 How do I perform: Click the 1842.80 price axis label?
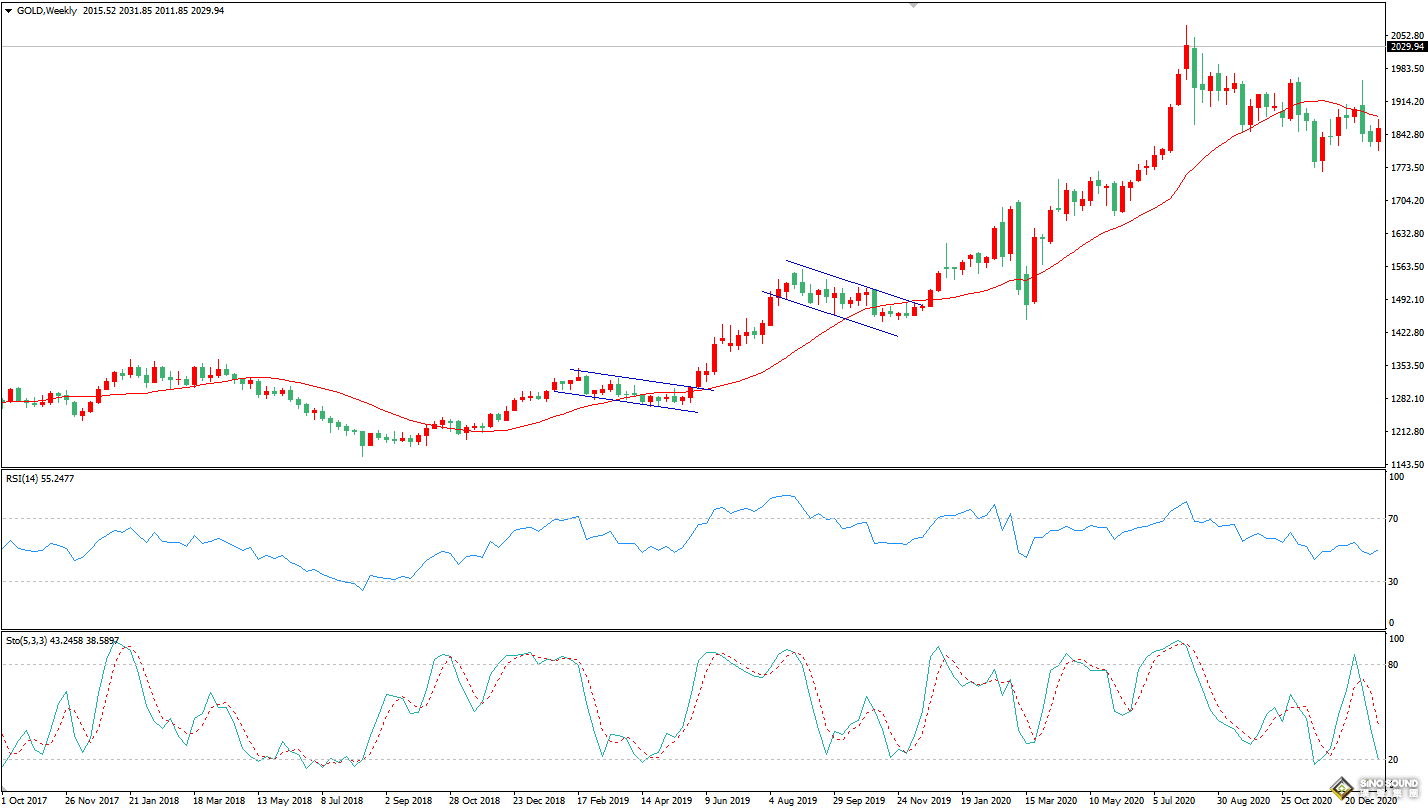pyautogui.click(x=1406, y=135)
